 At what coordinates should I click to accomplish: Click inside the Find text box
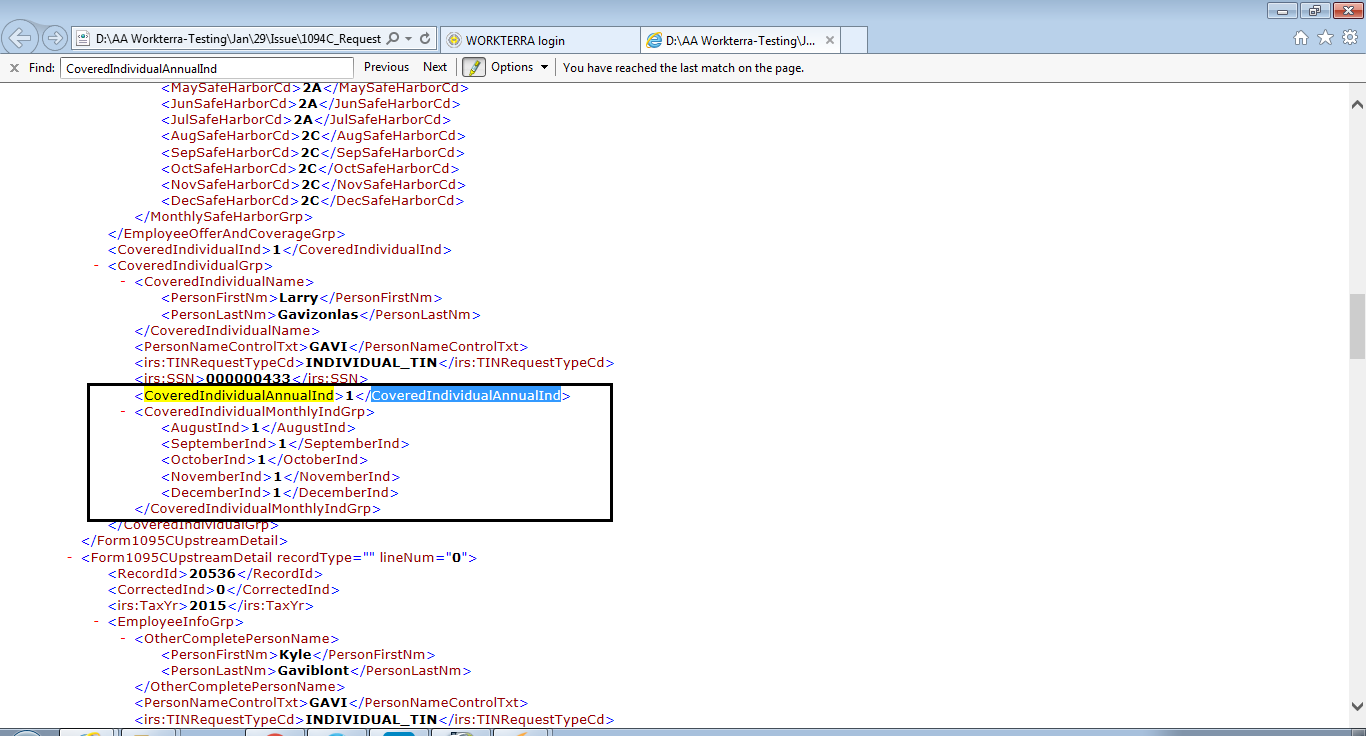pos(206,68)
